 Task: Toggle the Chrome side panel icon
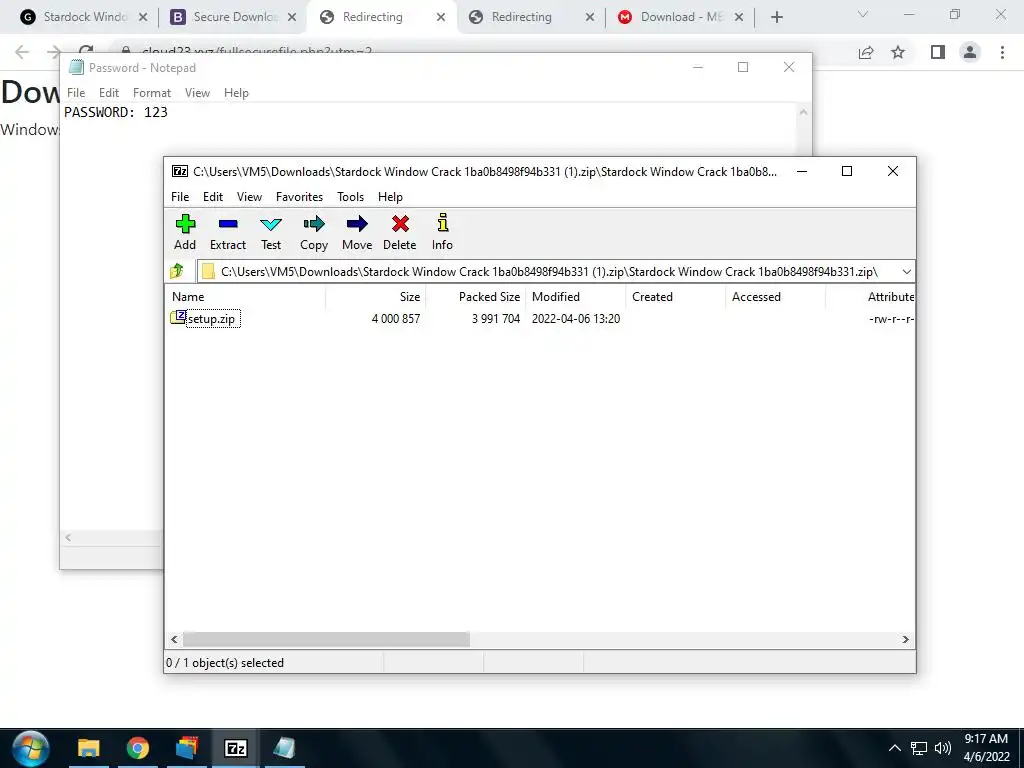tap(938, 52)
